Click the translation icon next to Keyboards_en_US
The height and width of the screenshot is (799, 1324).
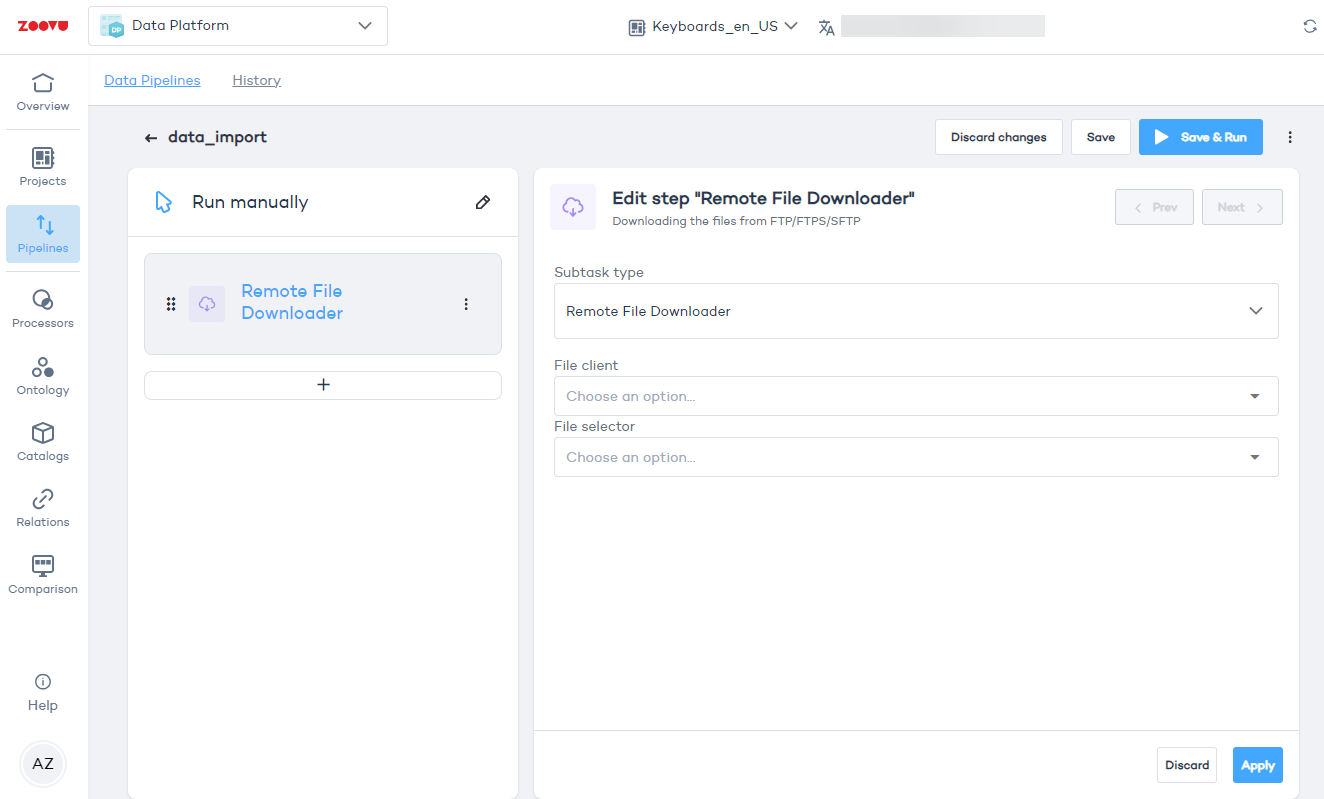[x=826, y=27]
